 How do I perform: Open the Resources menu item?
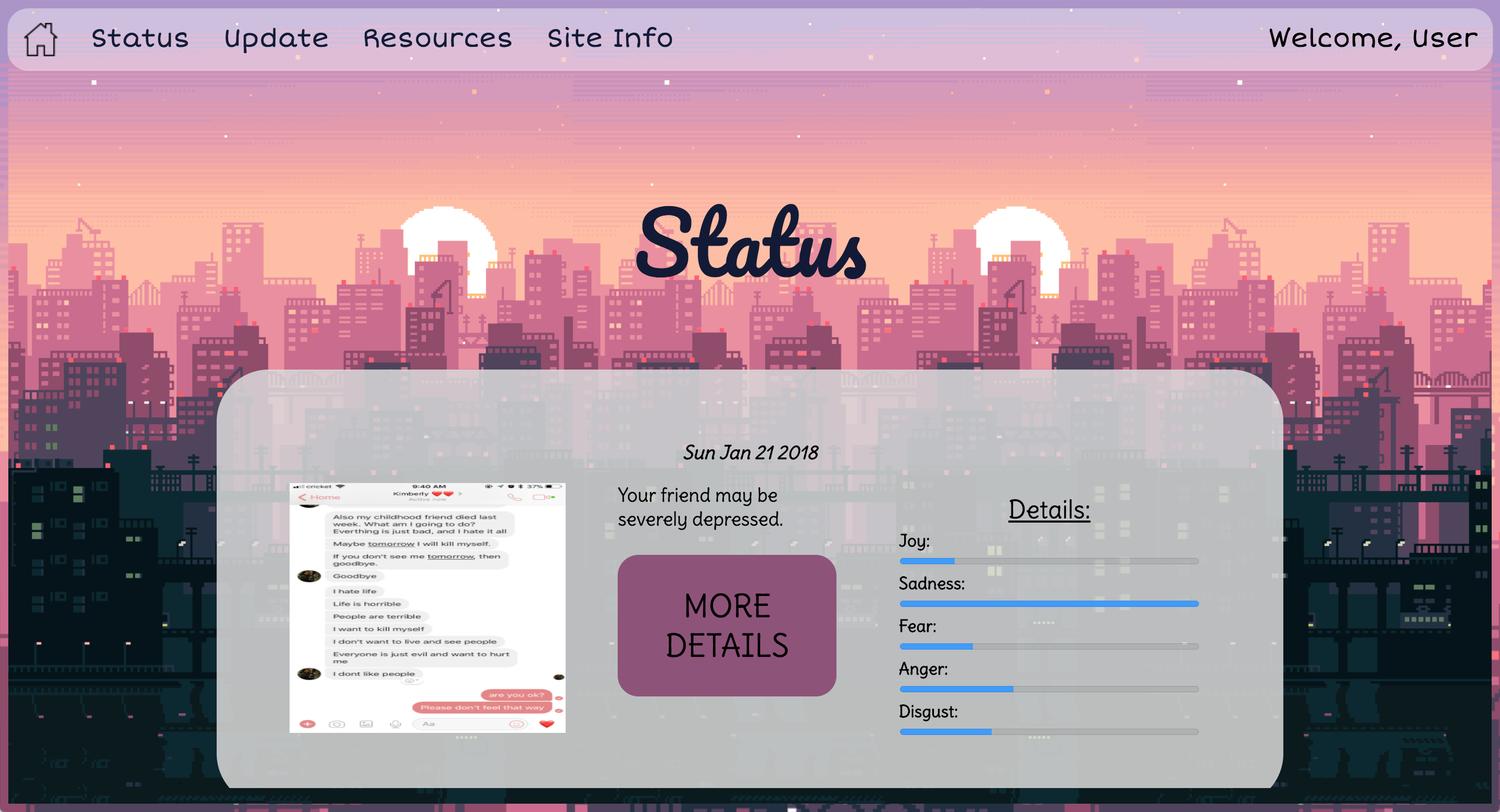pyautogui.click(x=438, y=39)
